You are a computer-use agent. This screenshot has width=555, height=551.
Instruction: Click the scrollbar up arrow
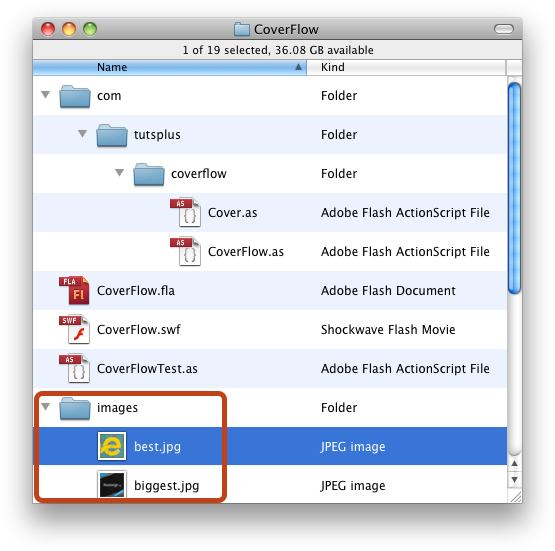coord(514,464)
